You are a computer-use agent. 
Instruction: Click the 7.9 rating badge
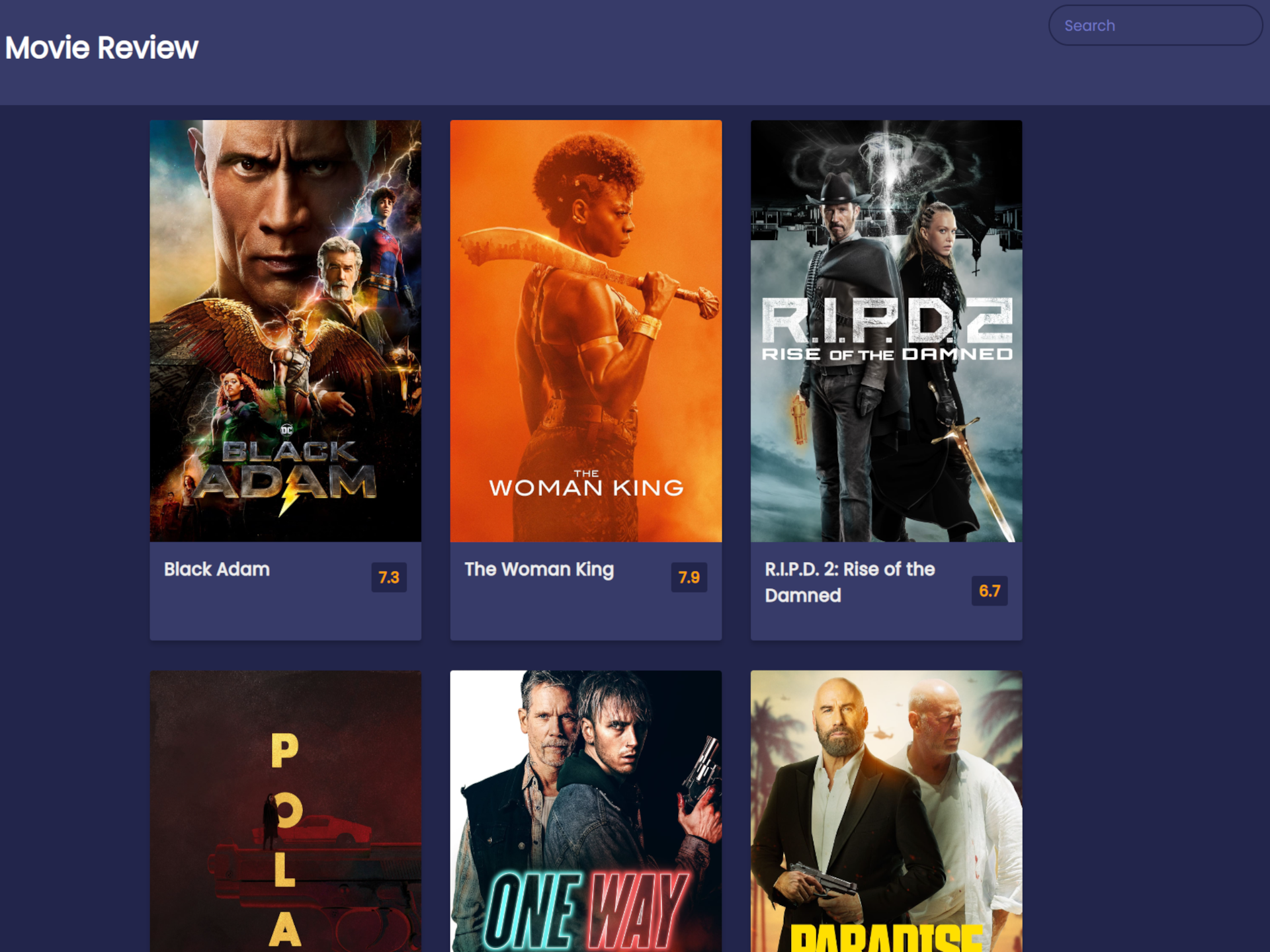pyautogui.click(x=689, y=577)
